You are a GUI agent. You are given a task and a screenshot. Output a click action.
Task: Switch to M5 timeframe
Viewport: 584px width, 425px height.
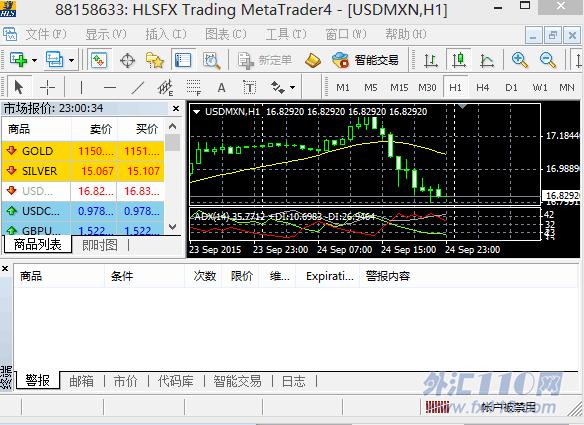coord(371,88)
